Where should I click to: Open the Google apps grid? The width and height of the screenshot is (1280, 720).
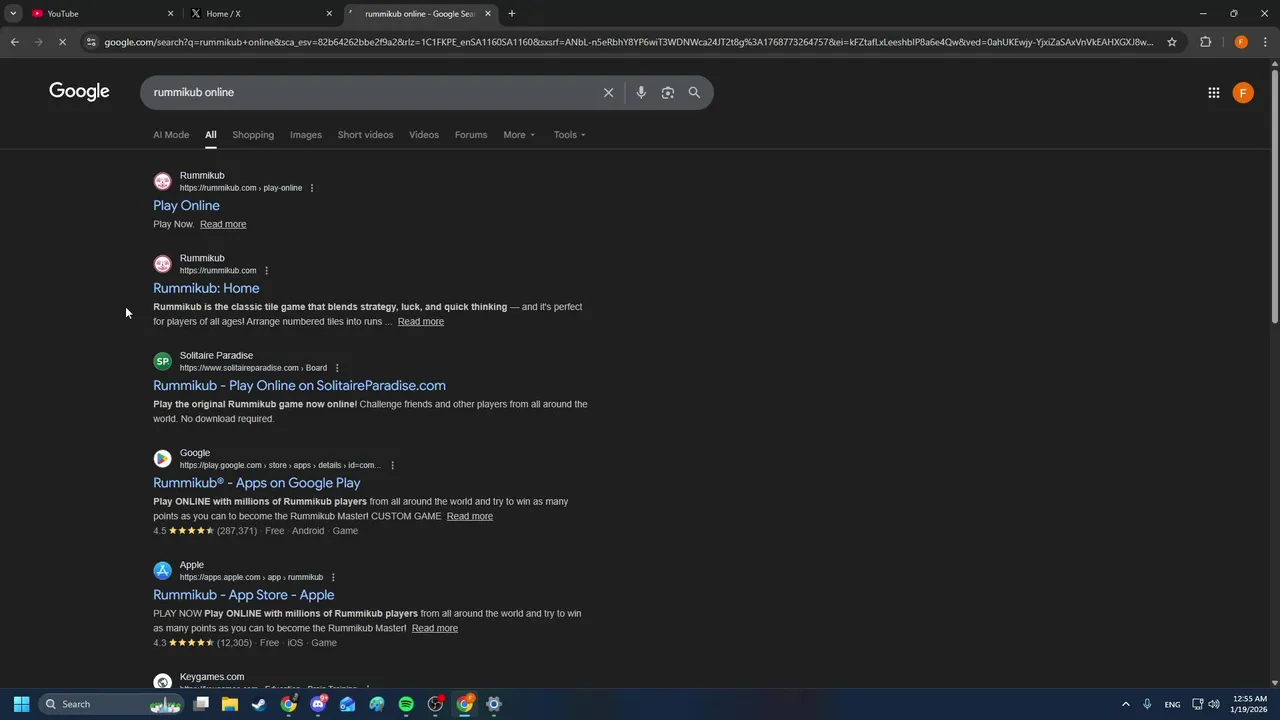pos(1213,93)
